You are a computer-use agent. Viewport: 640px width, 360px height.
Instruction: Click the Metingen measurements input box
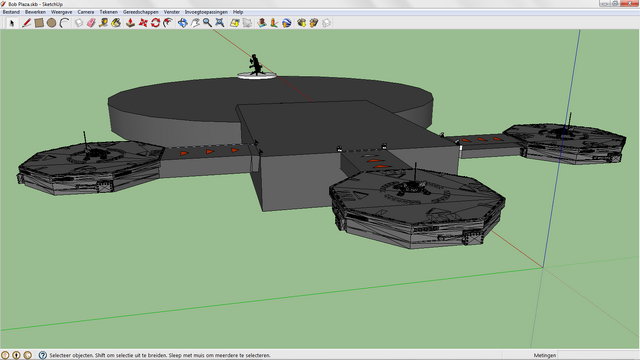coord(598,355)
